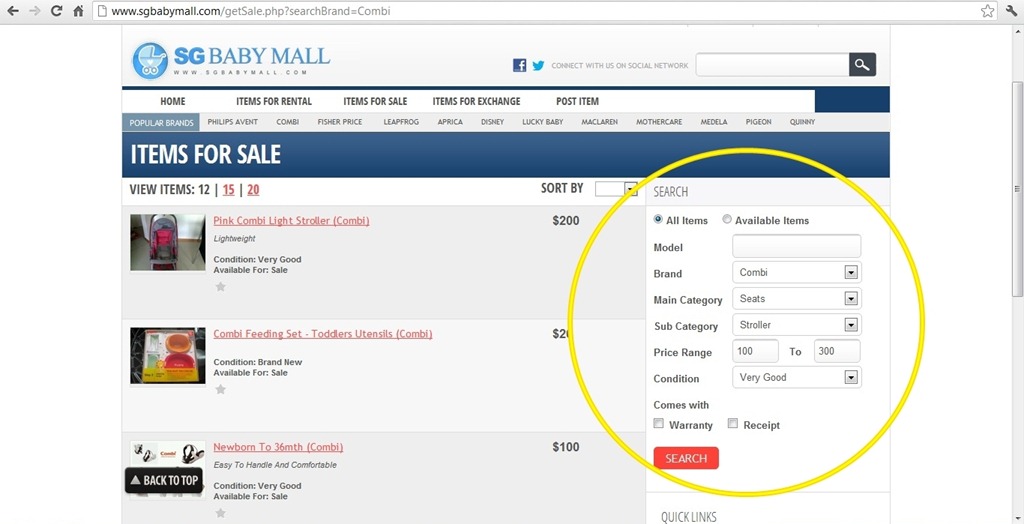
Task: Open ITEMS FOR EXCHANGE menu
Action: pyautogui.click(x=477, y=101)
